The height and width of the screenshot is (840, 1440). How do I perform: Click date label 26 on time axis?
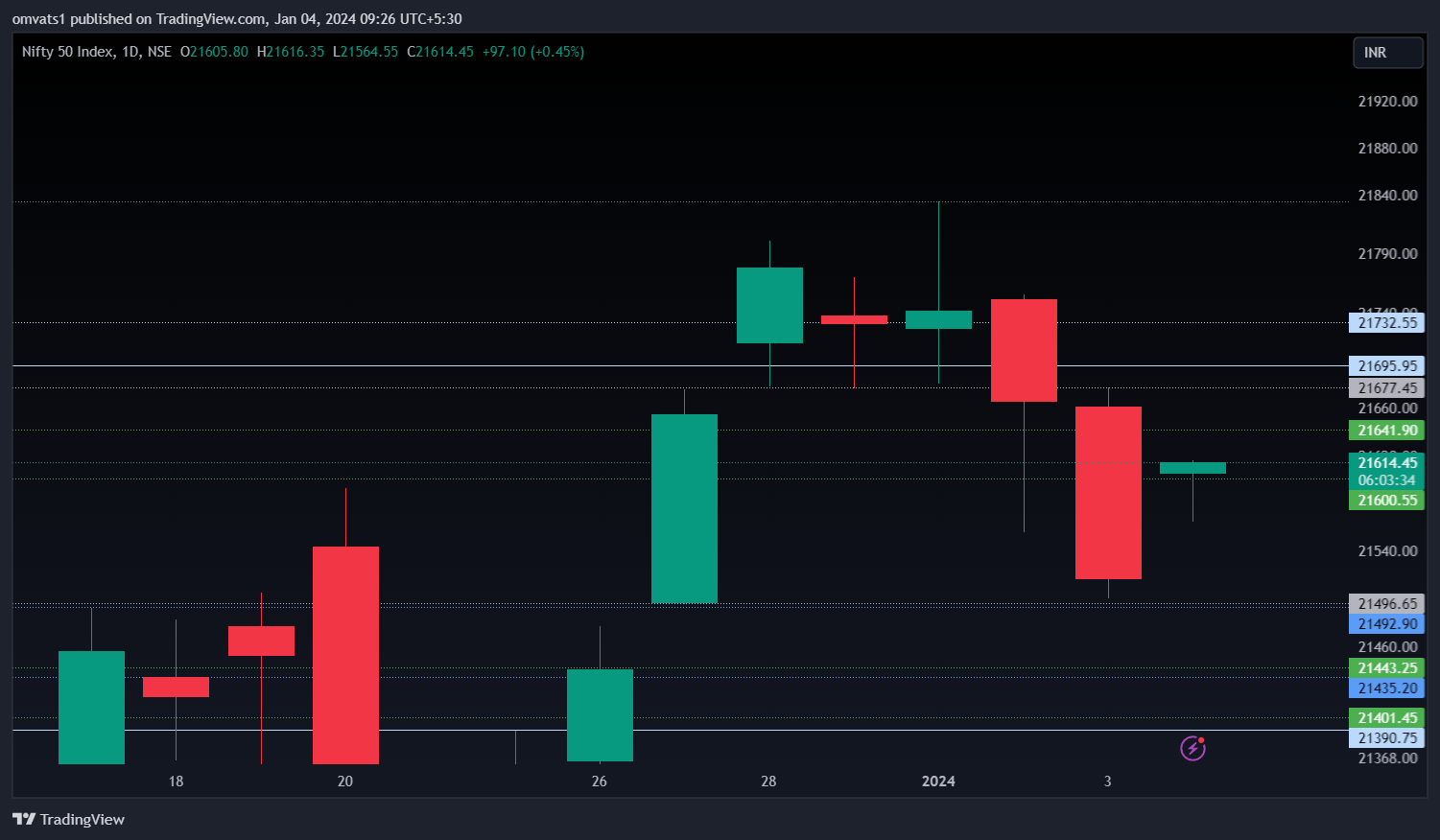(600, 782)
